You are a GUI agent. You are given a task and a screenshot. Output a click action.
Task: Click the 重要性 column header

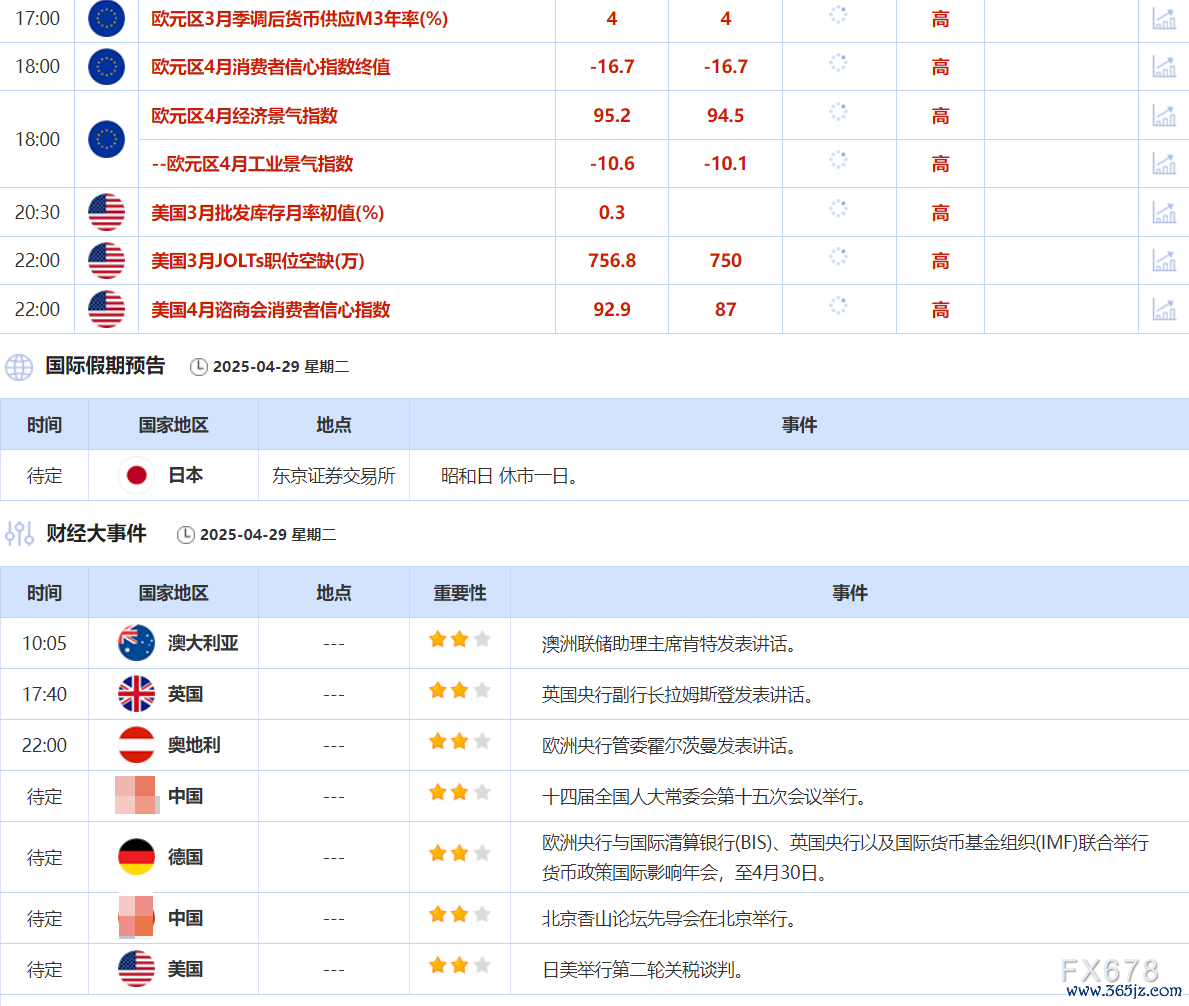[459, 593]
